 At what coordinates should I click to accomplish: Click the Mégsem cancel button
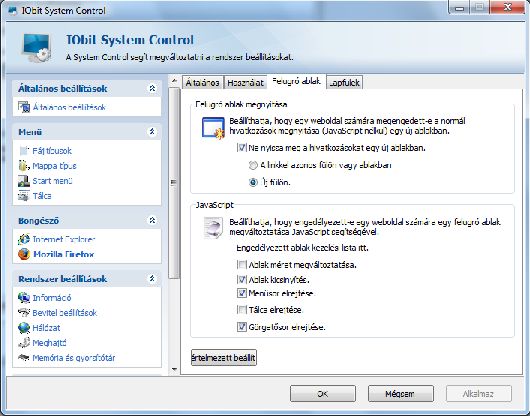[401, 394]
